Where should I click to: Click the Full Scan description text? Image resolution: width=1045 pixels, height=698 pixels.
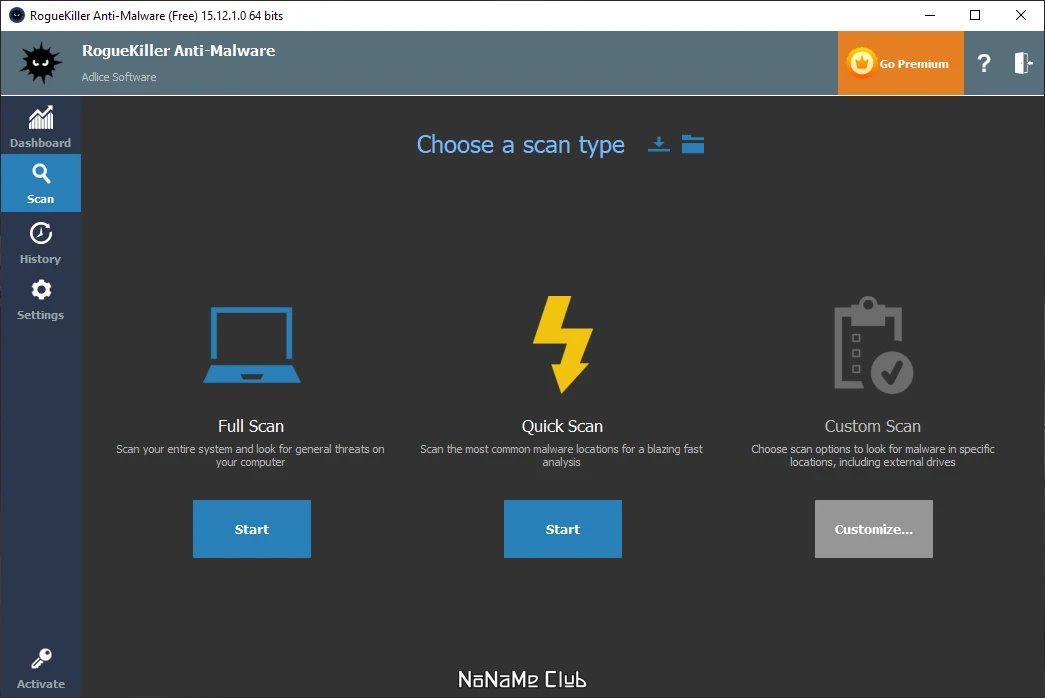tap(251, 455)
